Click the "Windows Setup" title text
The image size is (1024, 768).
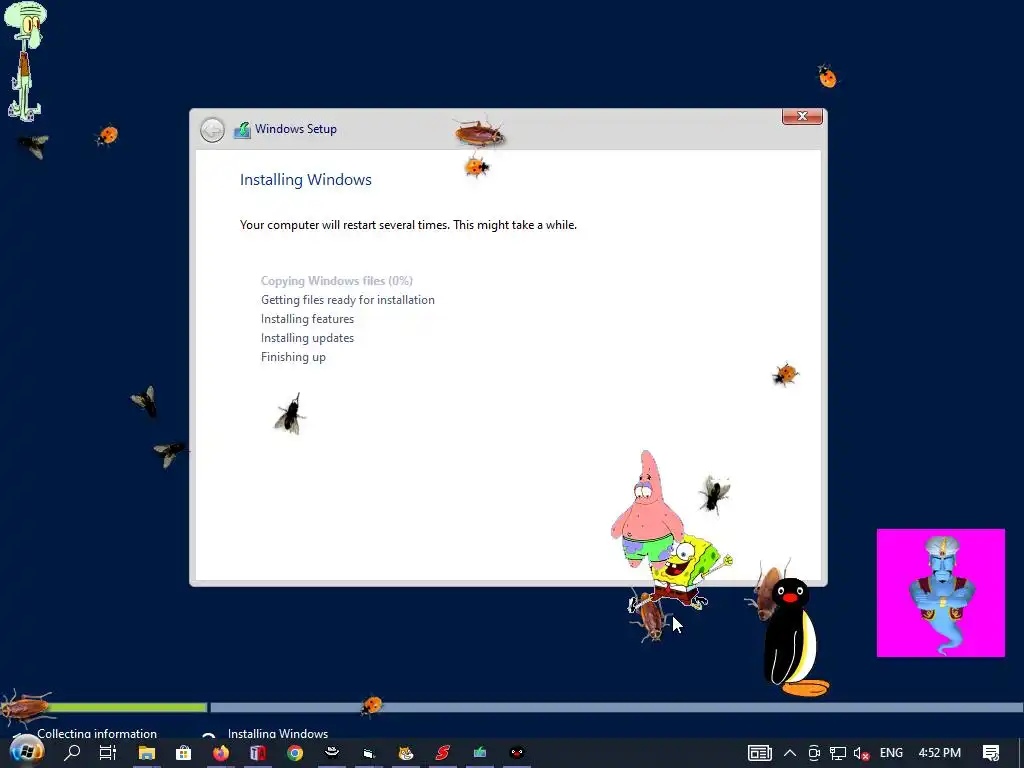pos(296,129)
